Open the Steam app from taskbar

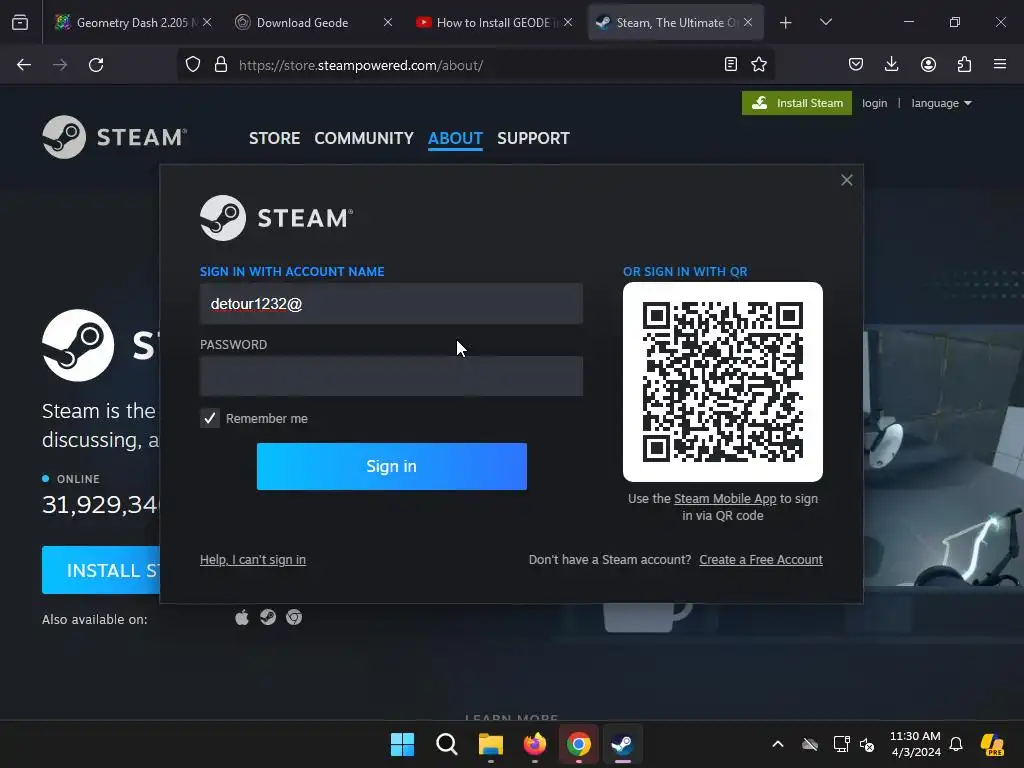pyautogui.click(x=622, y=744)
